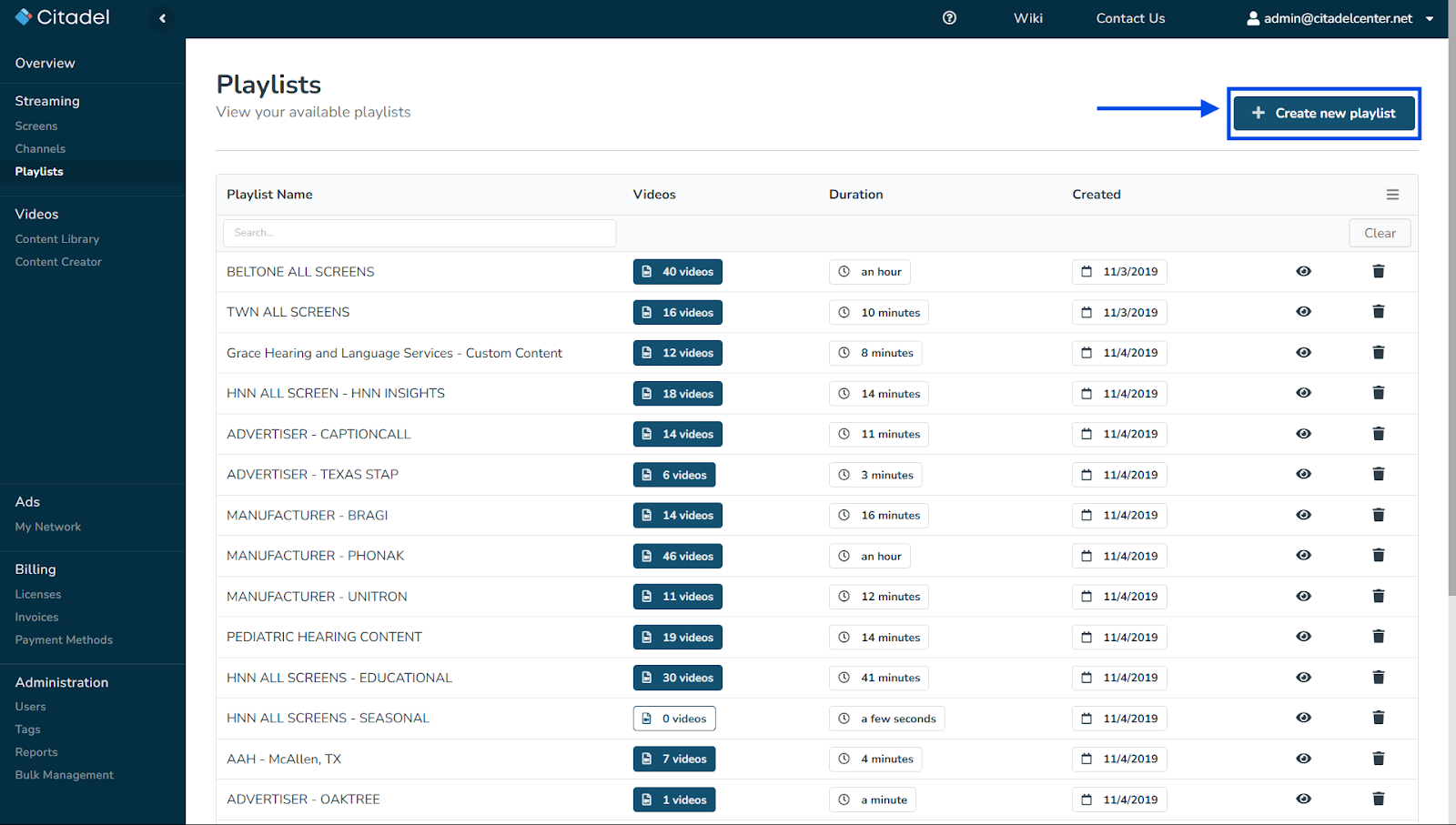Open Users under Administration
The image size is (1456, 825).
pos(30,707)
